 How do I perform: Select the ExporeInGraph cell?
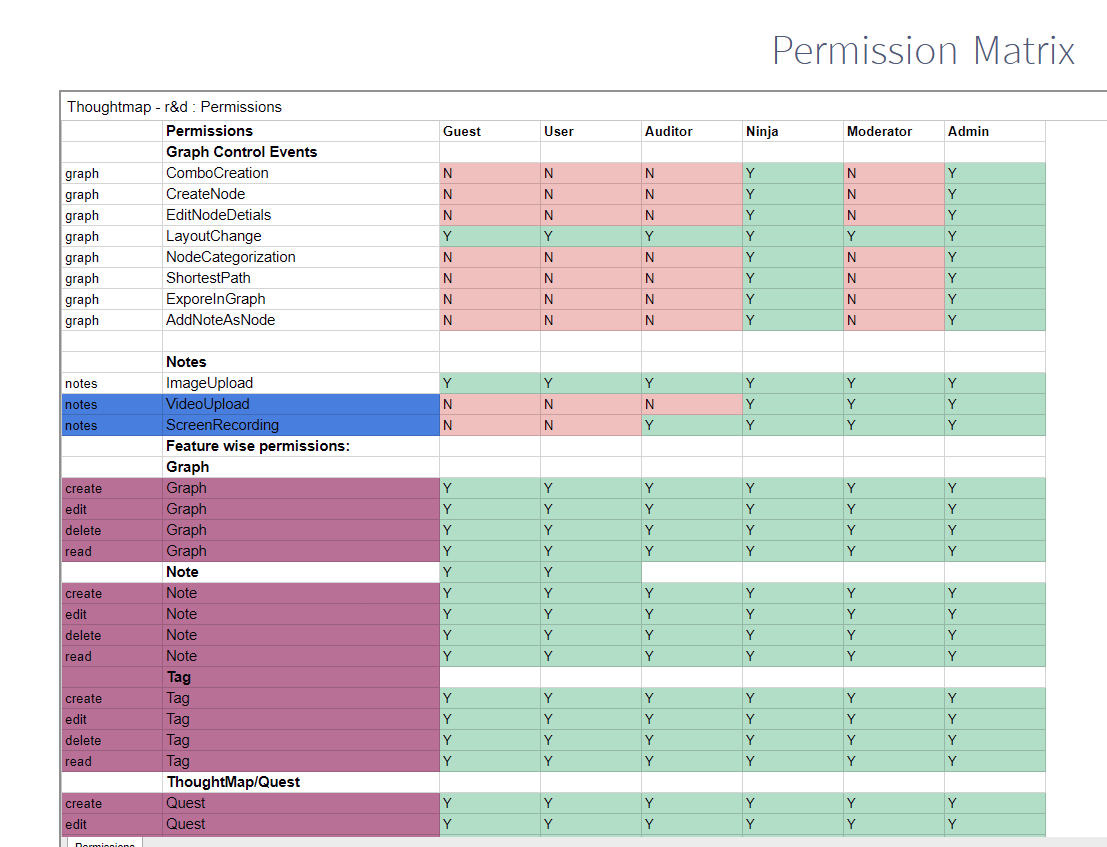[x=301, y=299]
